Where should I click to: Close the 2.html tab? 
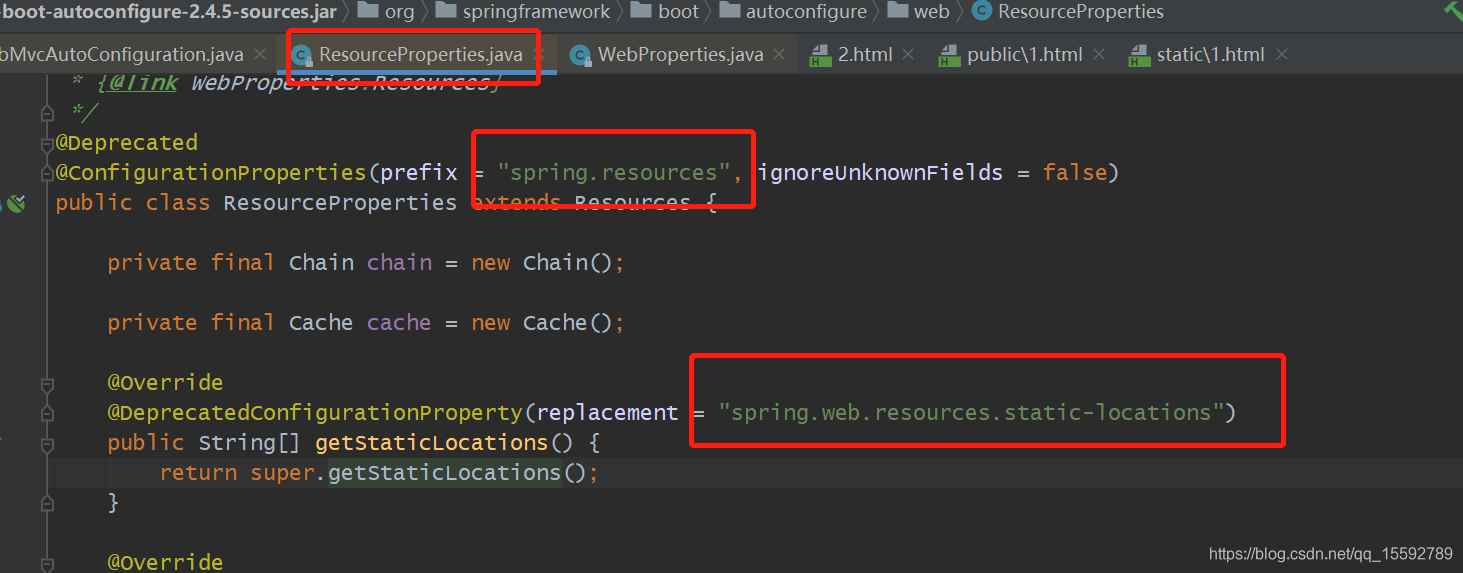[x=909, y=55]
